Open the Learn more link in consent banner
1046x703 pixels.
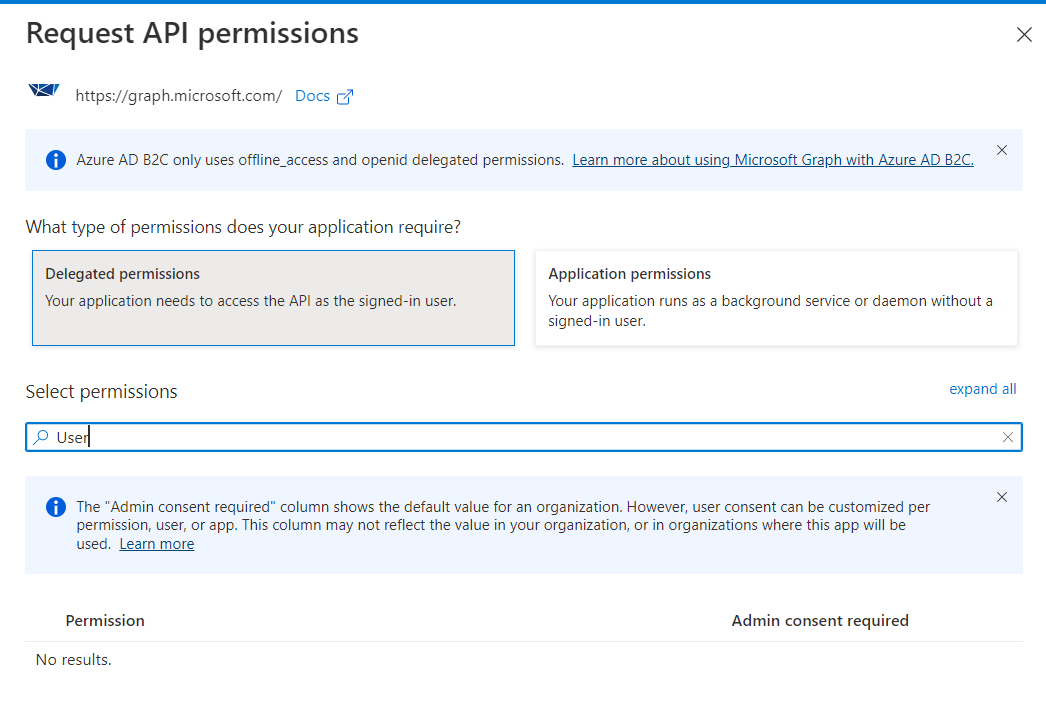157,544
